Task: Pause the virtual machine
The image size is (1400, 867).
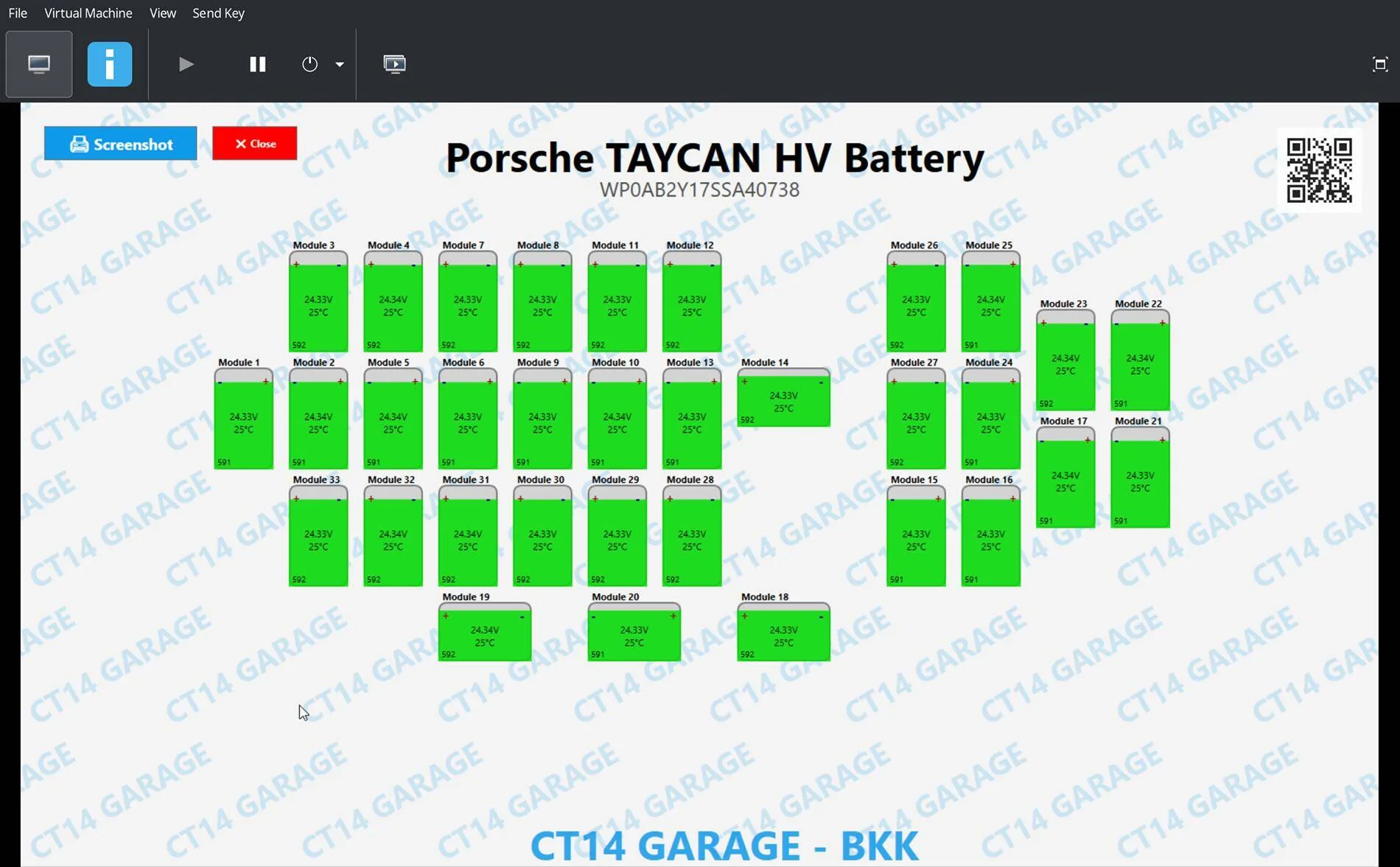Action: click(x=257, y=64)
